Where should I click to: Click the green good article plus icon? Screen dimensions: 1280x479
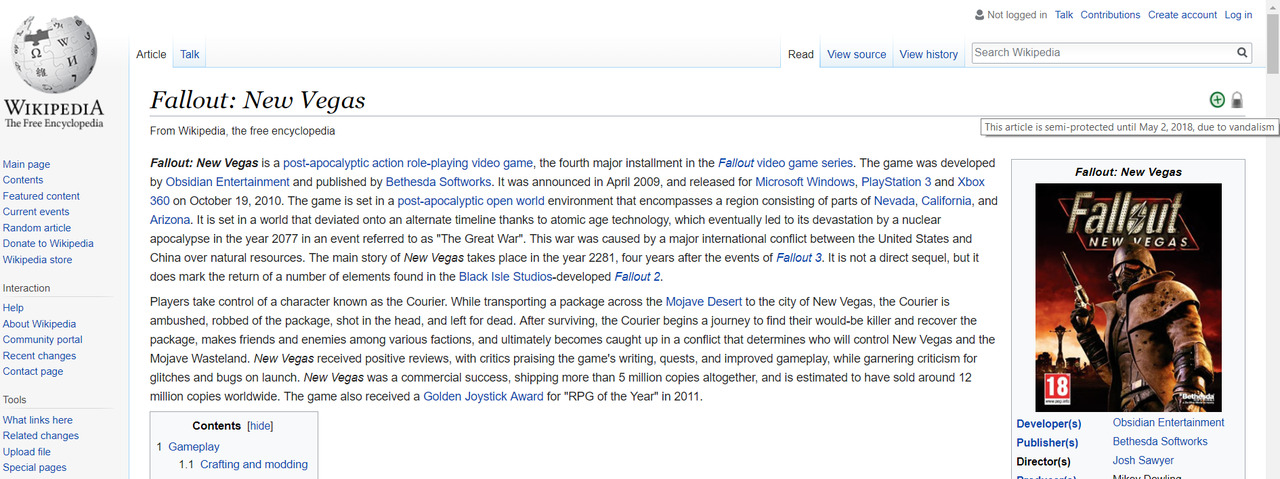coord(1217,99)
